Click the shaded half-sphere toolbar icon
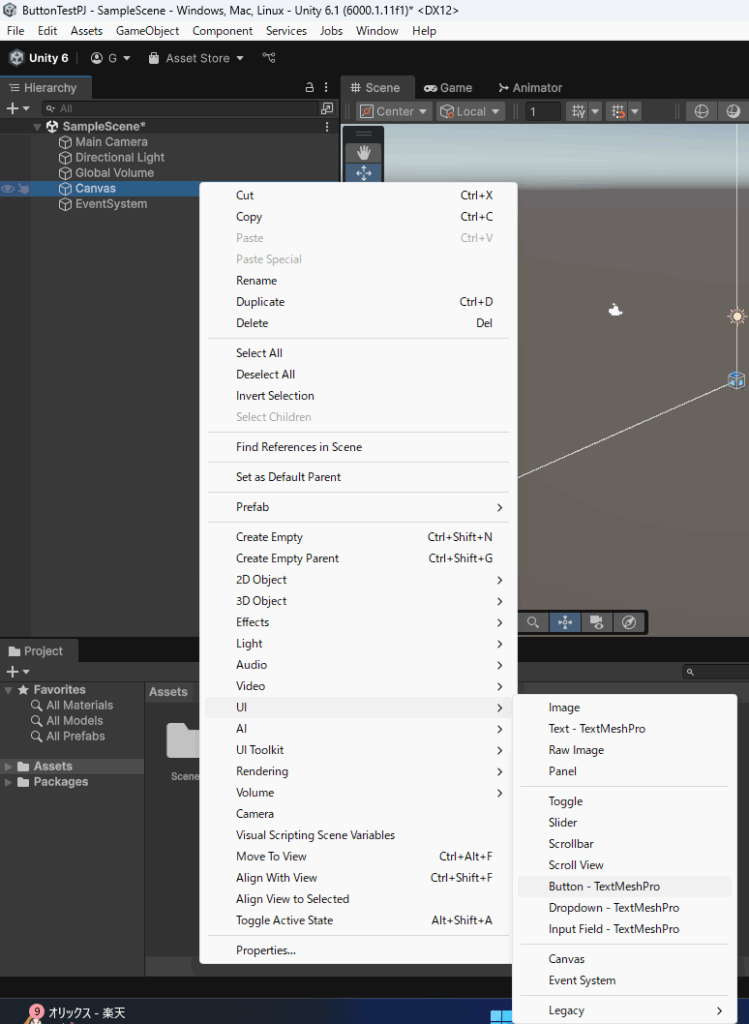 click(733, 111)
